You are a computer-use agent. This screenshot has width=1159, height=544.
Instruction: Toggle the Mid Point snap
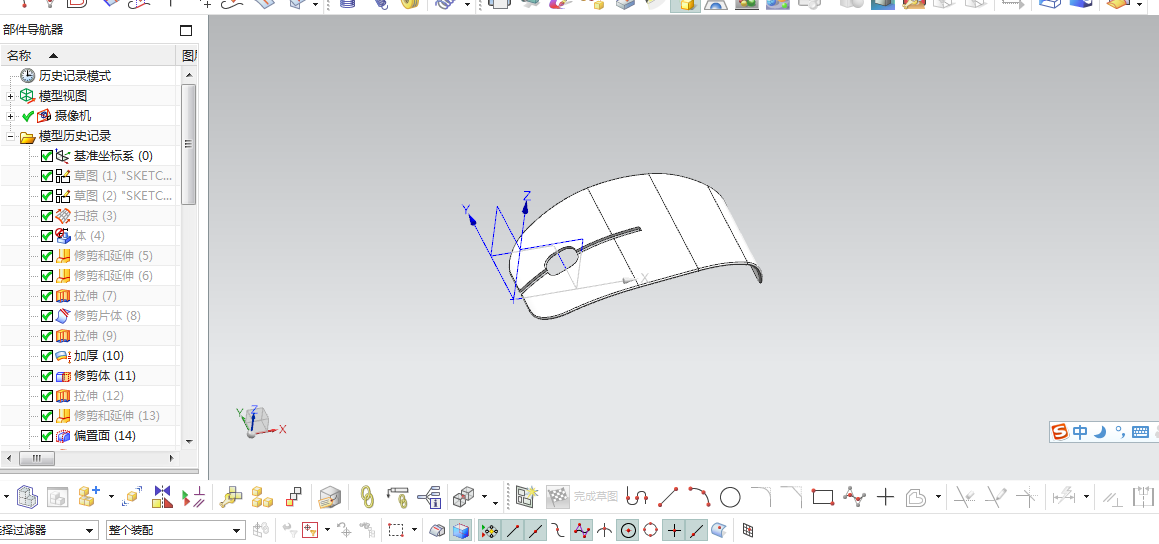pos(536,530)
